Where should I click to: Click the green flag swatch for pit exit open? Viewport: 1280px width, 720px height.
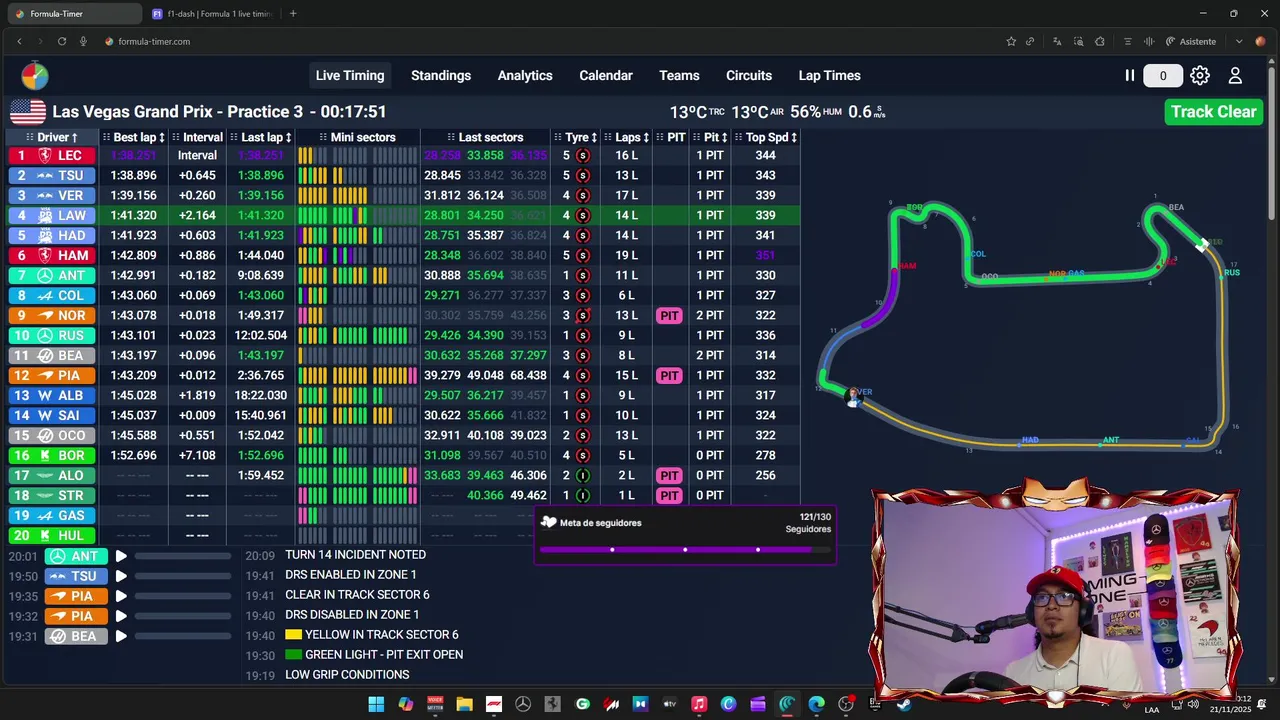click(x=293, y=655)
